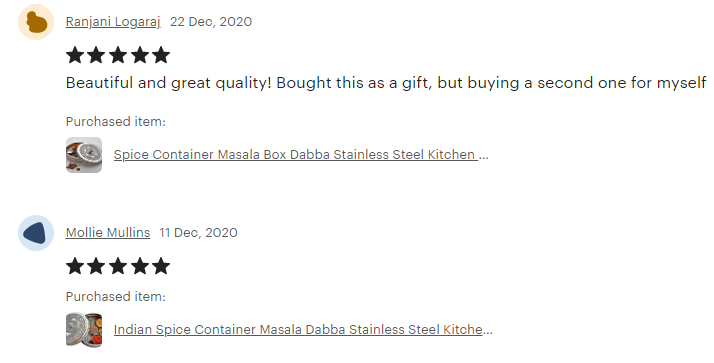This screenshot has height=363, width=714.
Task: Click the Purchased item label under Mollie's review
Action: pos(116,297)
